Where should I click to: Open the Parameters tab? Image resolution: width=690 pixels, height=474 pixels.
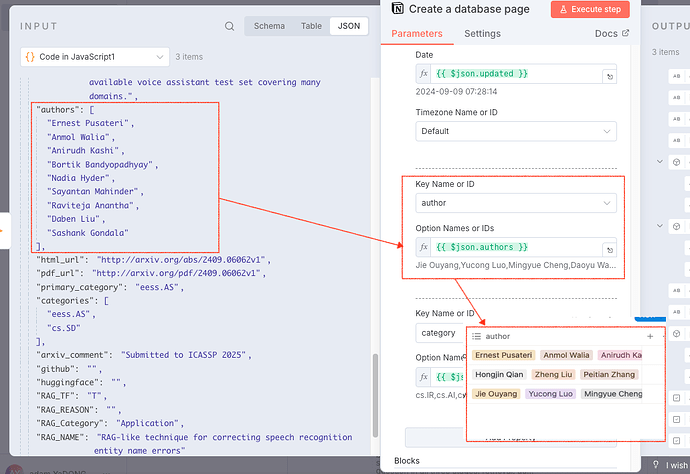tap(417, 34)
